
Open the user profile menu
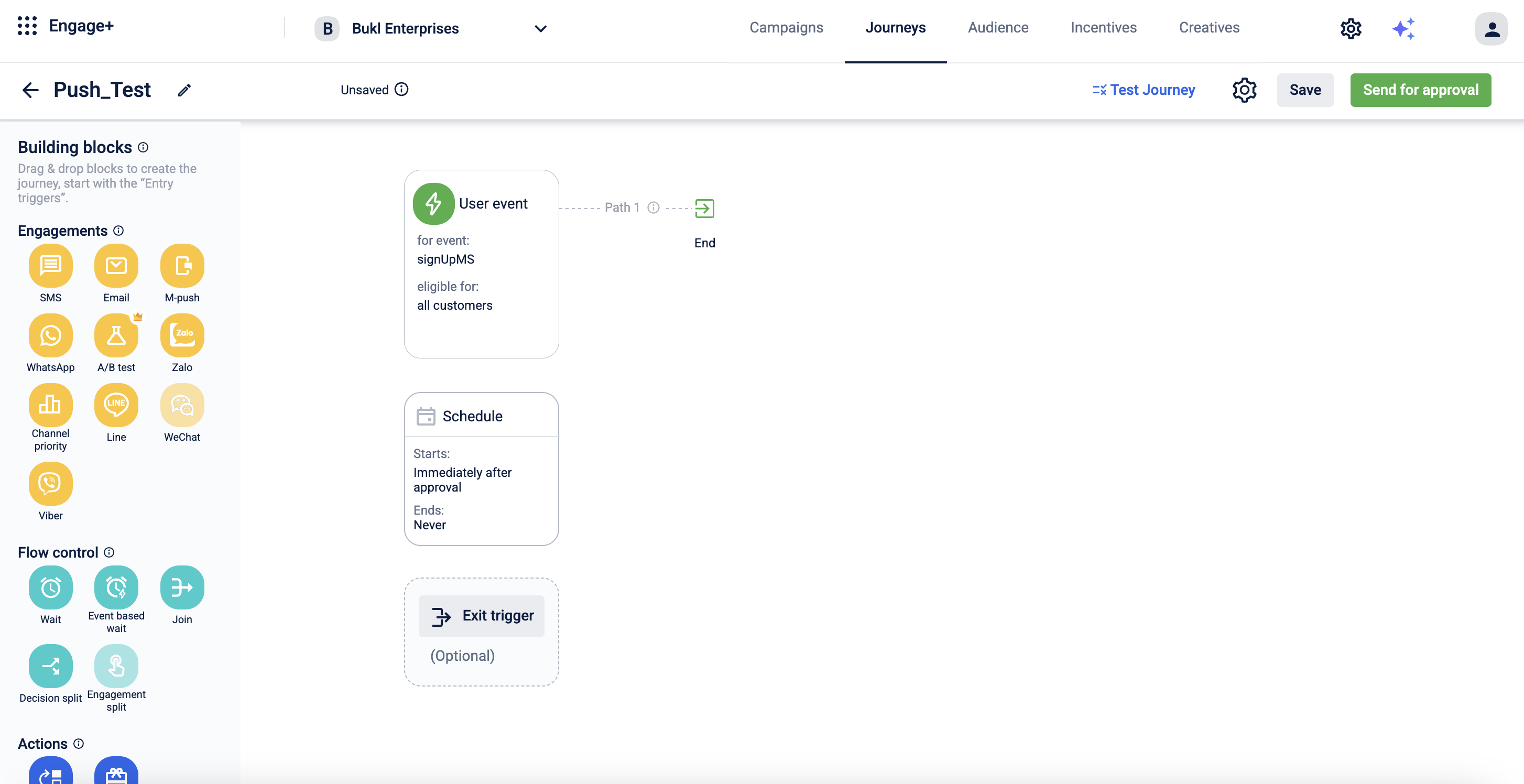point(1491,28)
